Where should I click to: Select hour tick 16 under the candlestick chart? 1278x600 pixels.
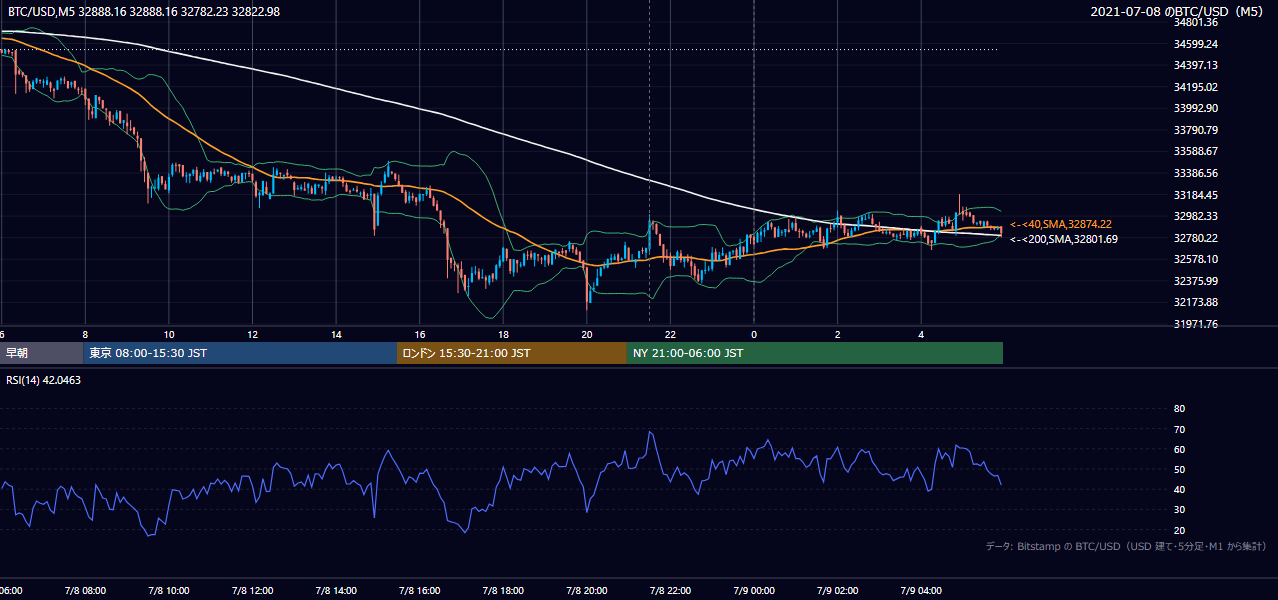tap(420, 335)
